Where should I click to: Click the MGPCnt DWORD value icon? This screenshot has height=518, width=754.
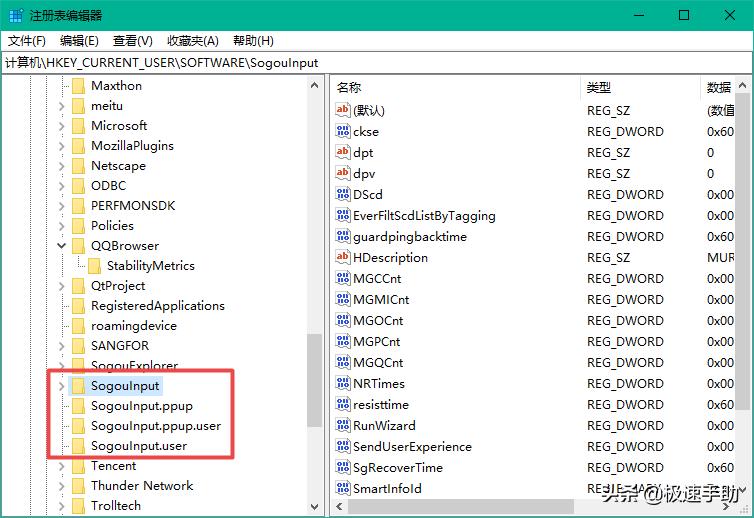pyautogui.click(x=342, y=341)
